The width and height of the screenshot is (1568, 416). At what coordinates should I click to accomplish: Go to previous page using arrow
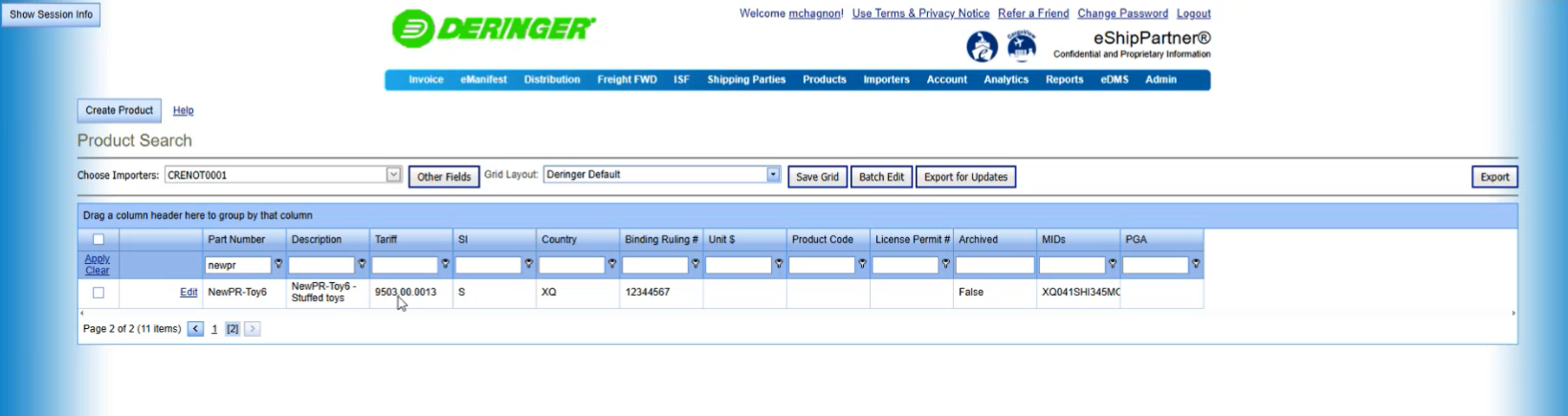[195, 329]
